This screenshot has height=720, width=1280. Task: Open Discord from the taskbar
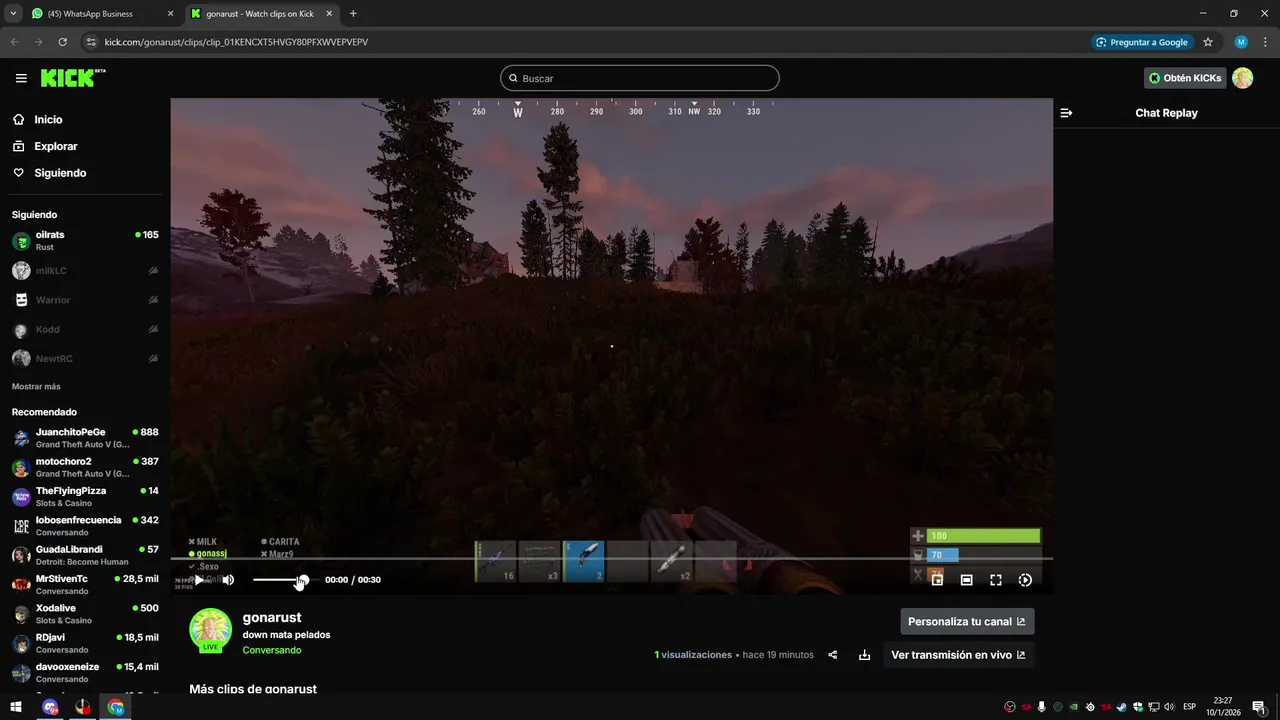tap(50, 707)
